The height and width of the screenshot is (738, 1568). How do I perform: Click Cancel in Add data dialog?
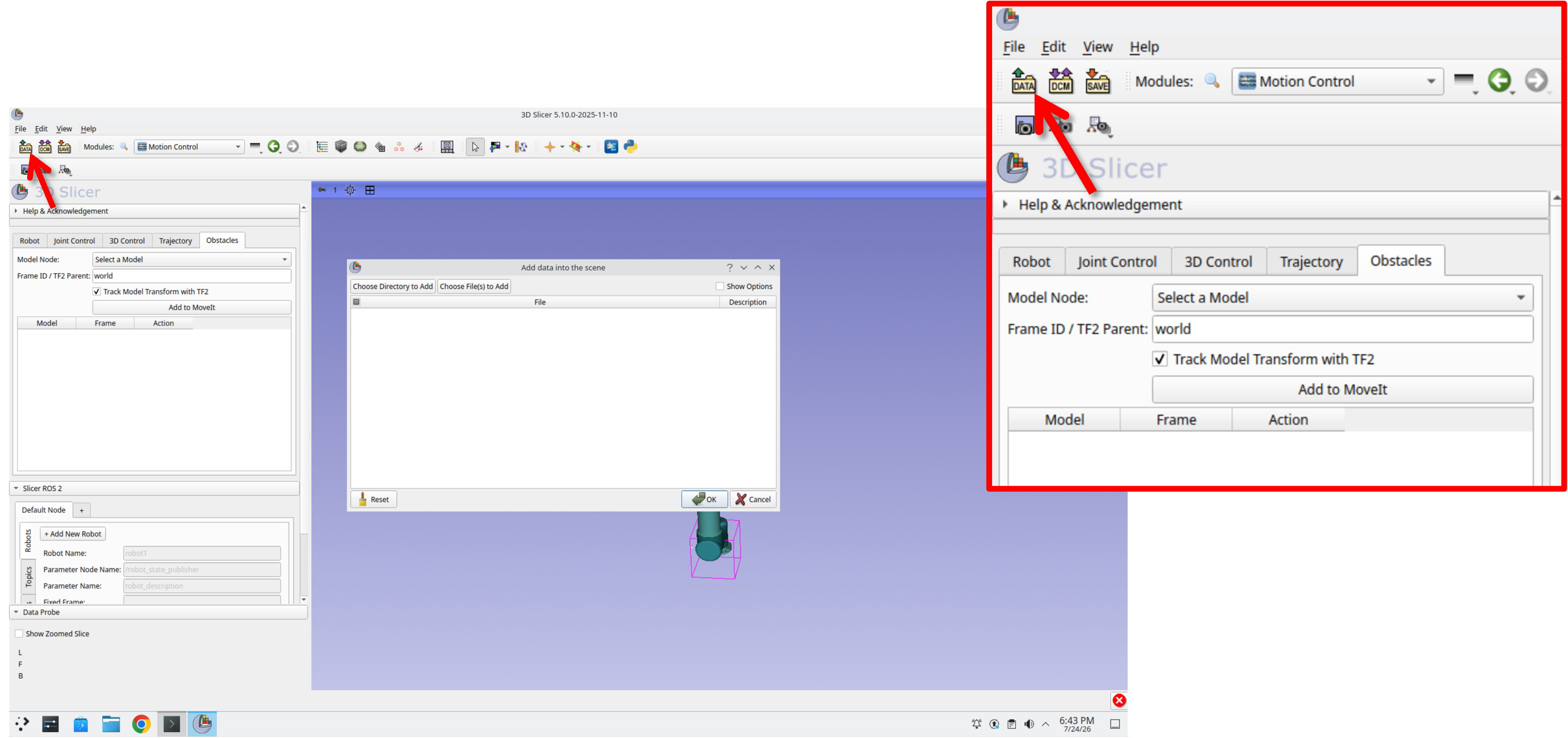coord(753,499)
